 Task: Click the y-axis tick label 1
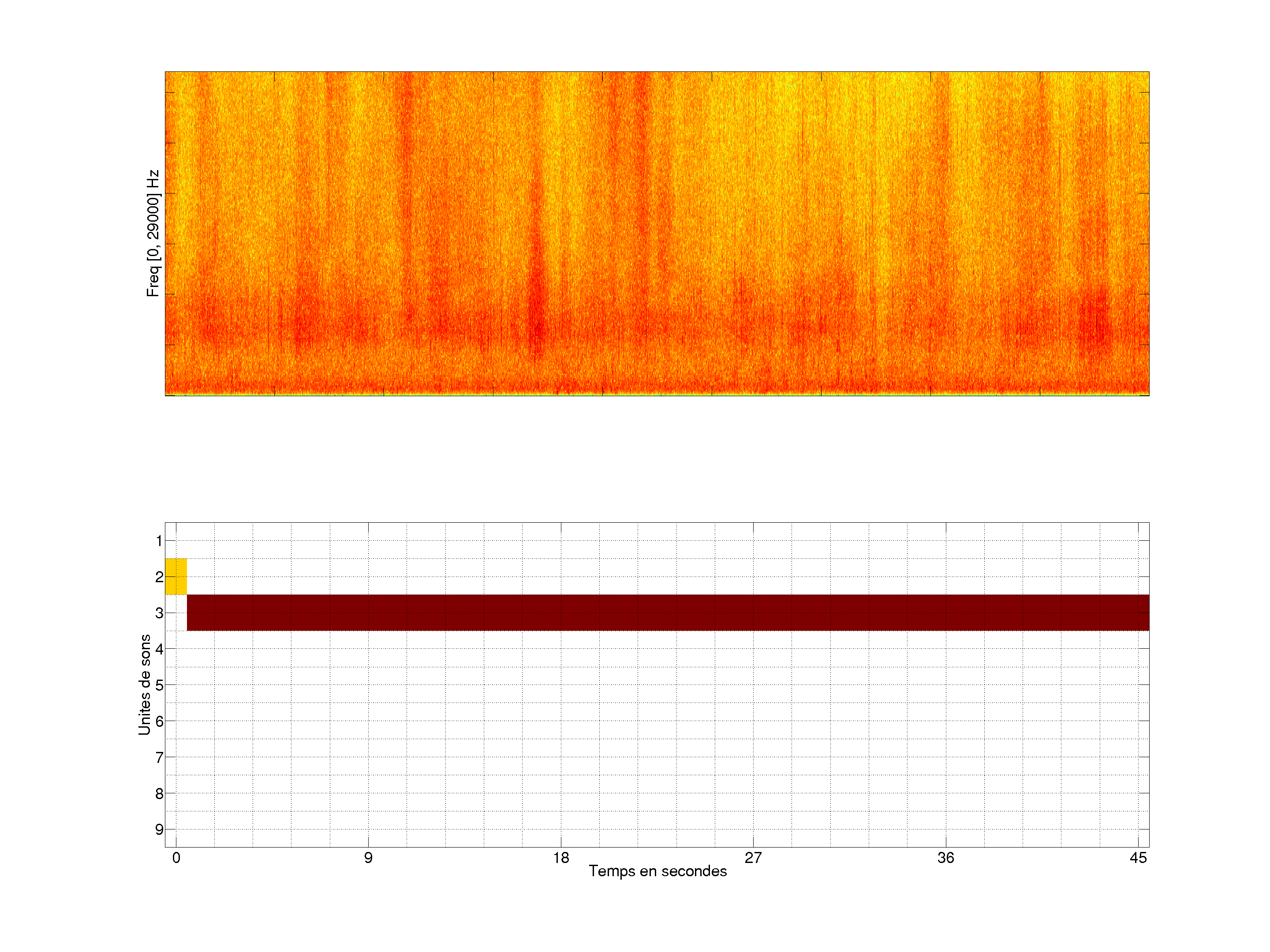tap(159, 540)
